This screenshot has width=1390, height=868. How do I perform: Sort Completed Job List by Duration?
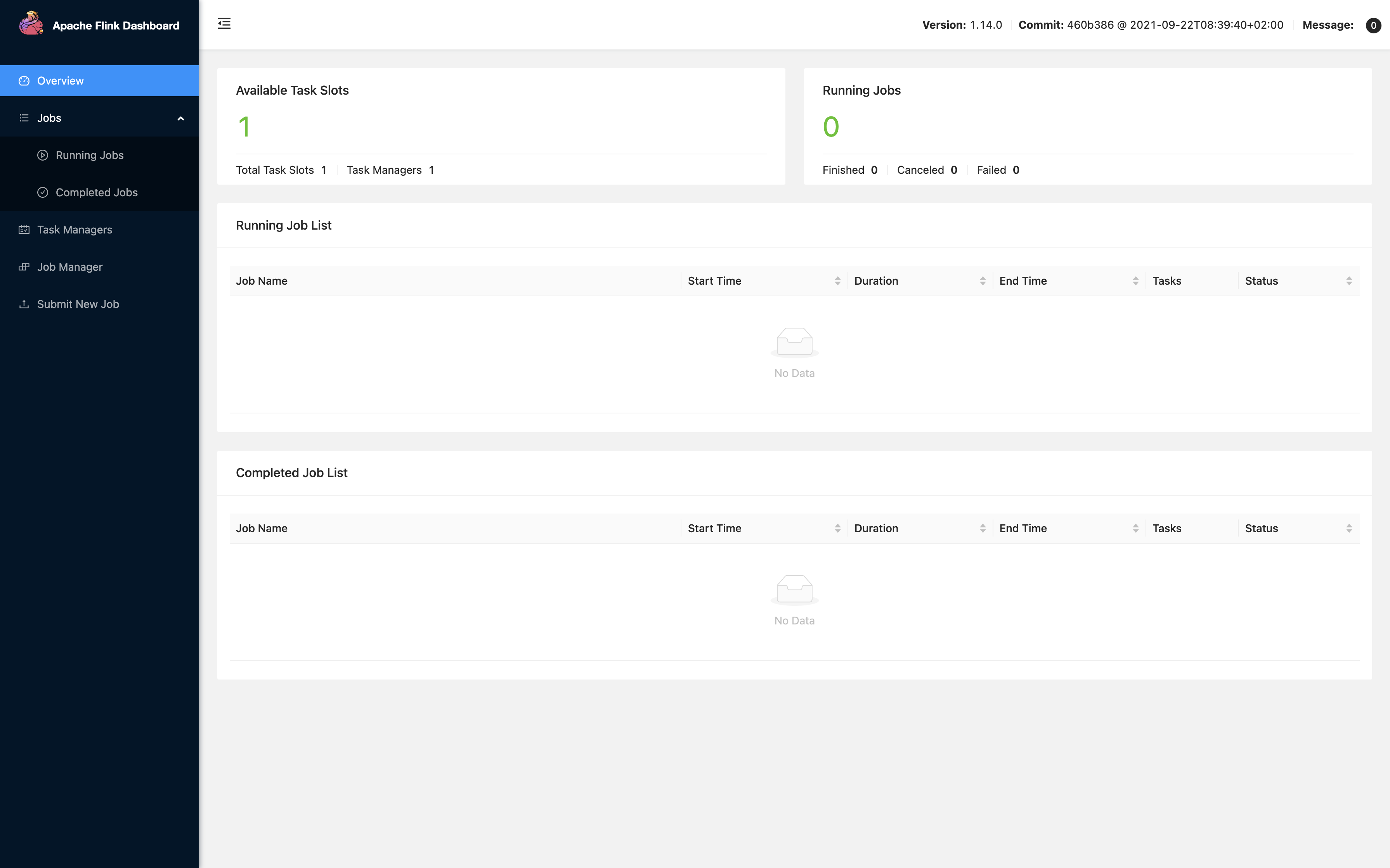point(982,527)
